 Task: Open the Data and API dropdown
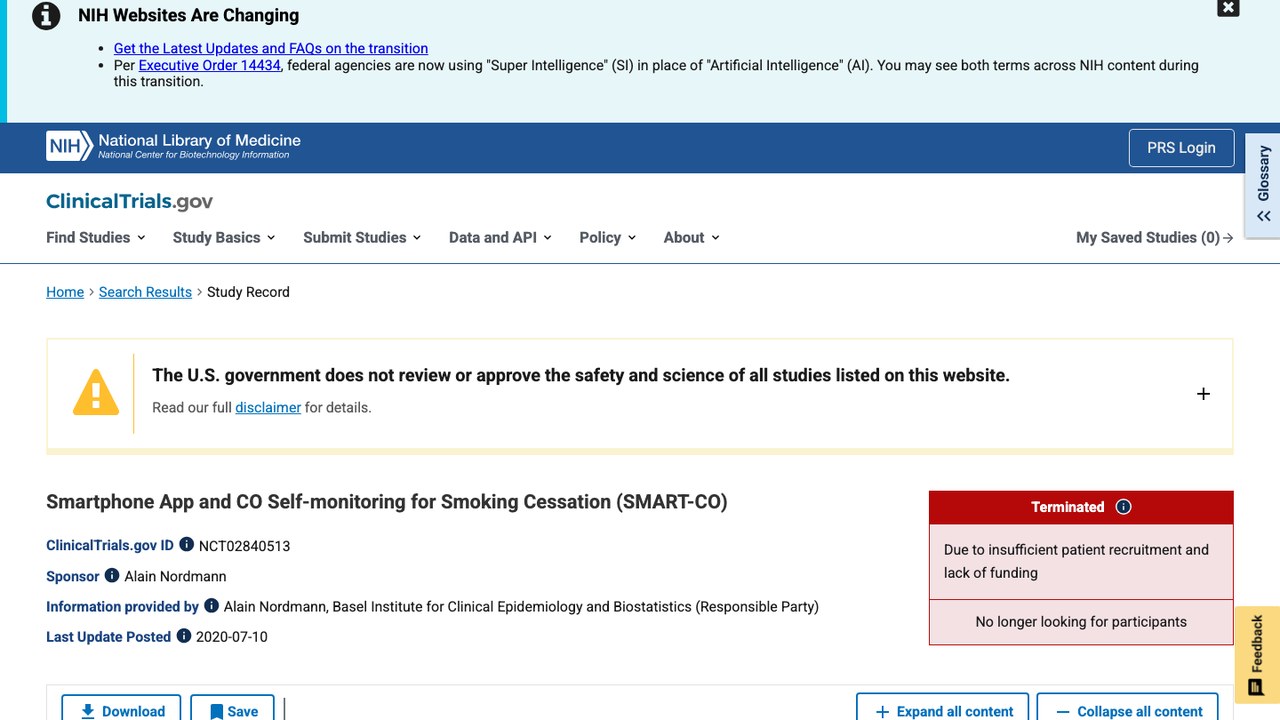coord(500,237)
